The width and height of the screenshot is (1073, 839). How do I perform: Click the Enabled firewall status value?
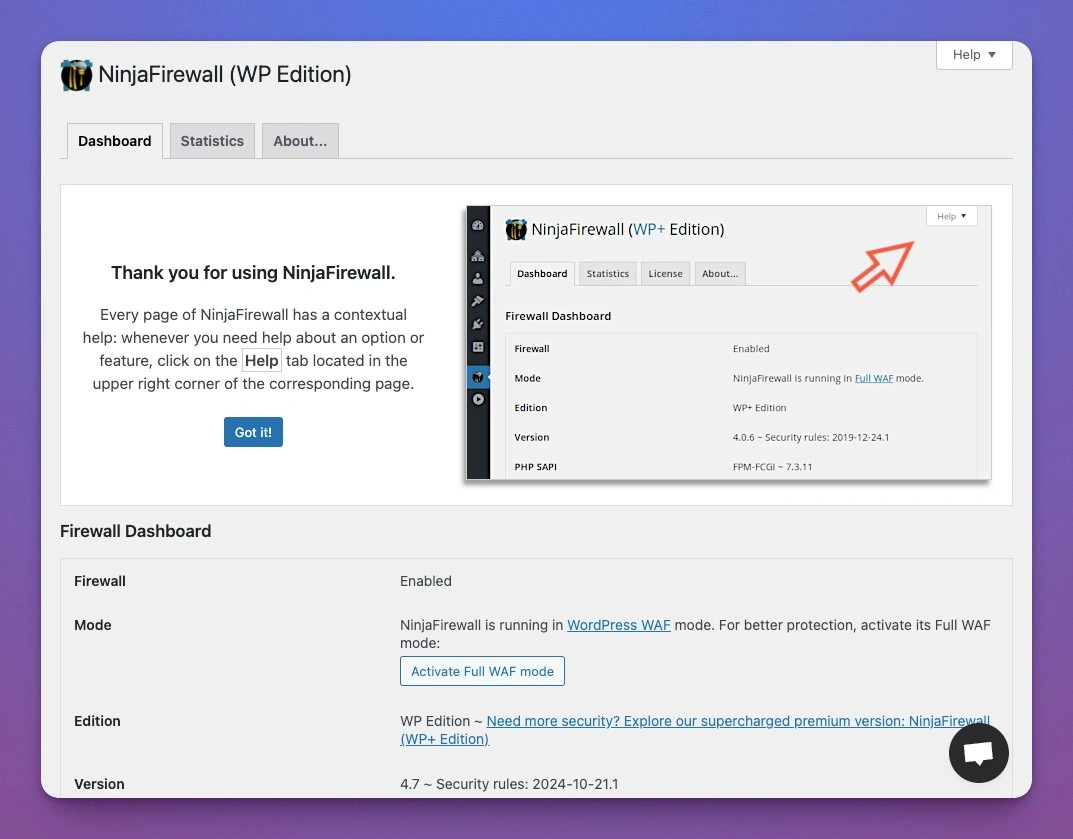[426, 581]
